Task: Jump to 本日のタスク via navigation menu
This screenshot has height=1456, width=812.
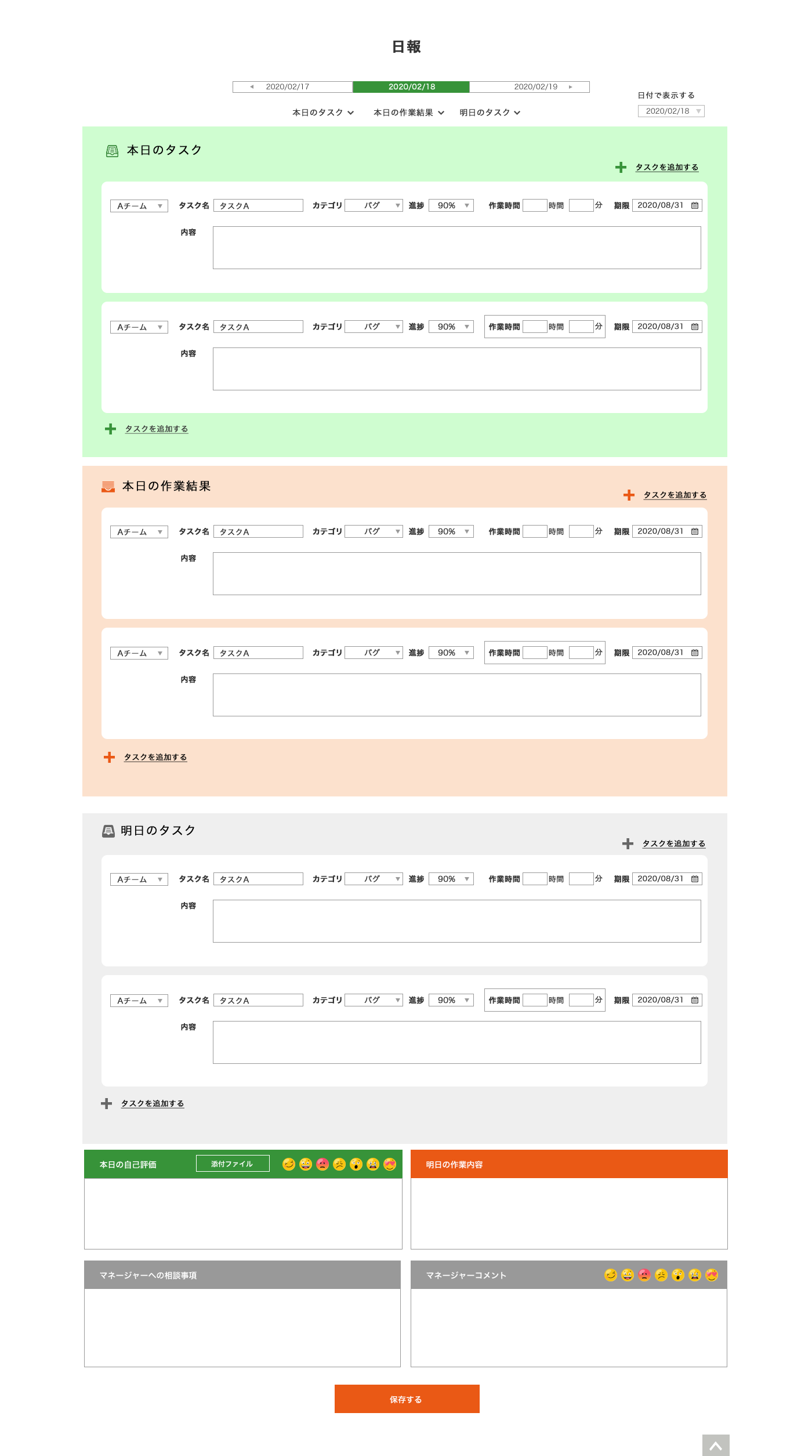Action: (323, 113)
